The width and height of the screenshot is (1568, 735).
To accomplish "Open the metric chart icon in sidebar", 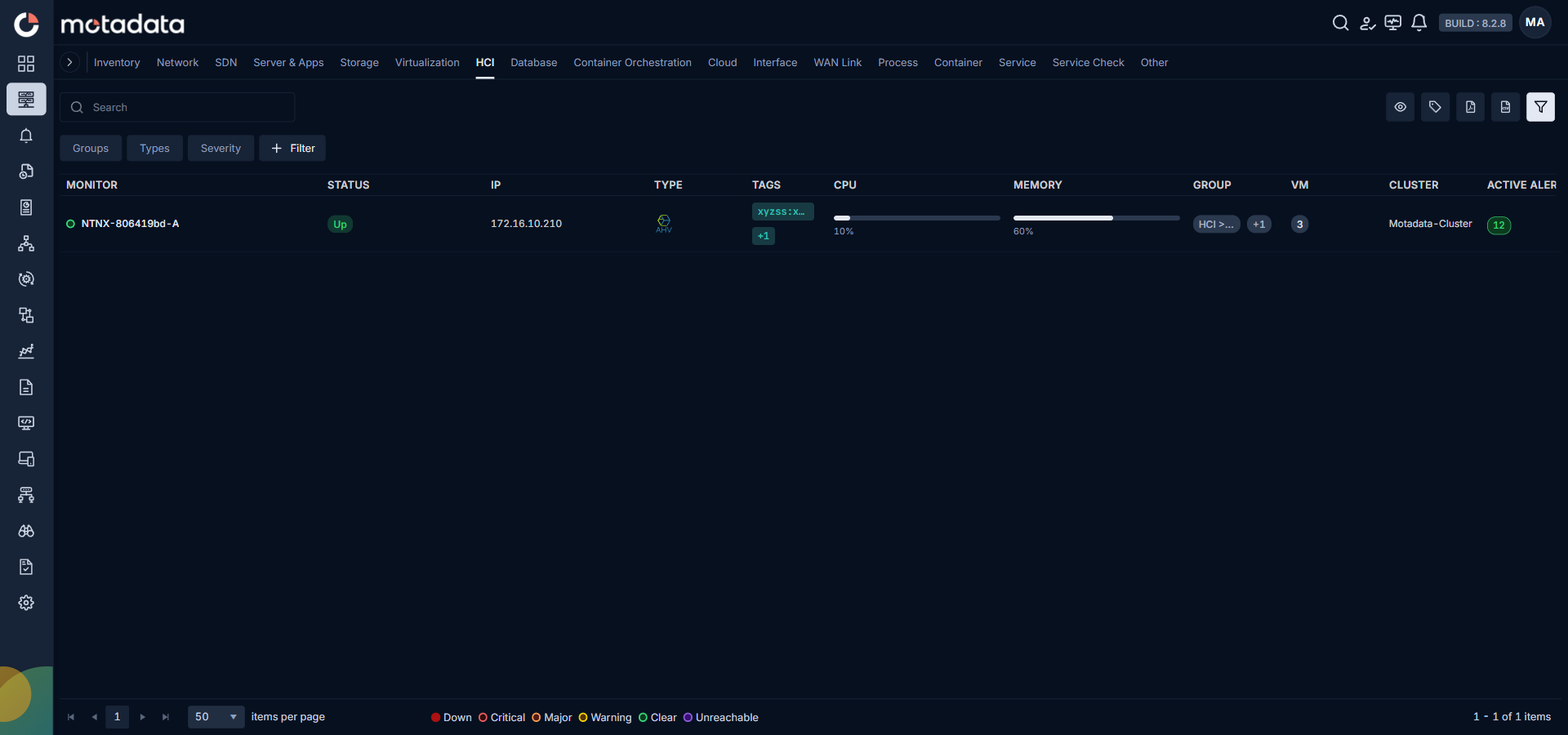I will [x=26, y=351].
